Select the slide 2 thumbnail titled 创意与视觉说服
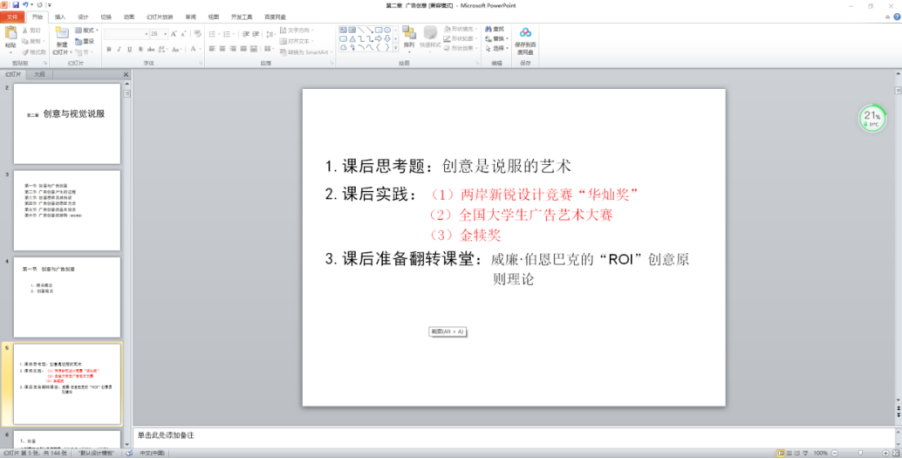The height and width of the screenshot is (459, 902). [x=66, y=115]
